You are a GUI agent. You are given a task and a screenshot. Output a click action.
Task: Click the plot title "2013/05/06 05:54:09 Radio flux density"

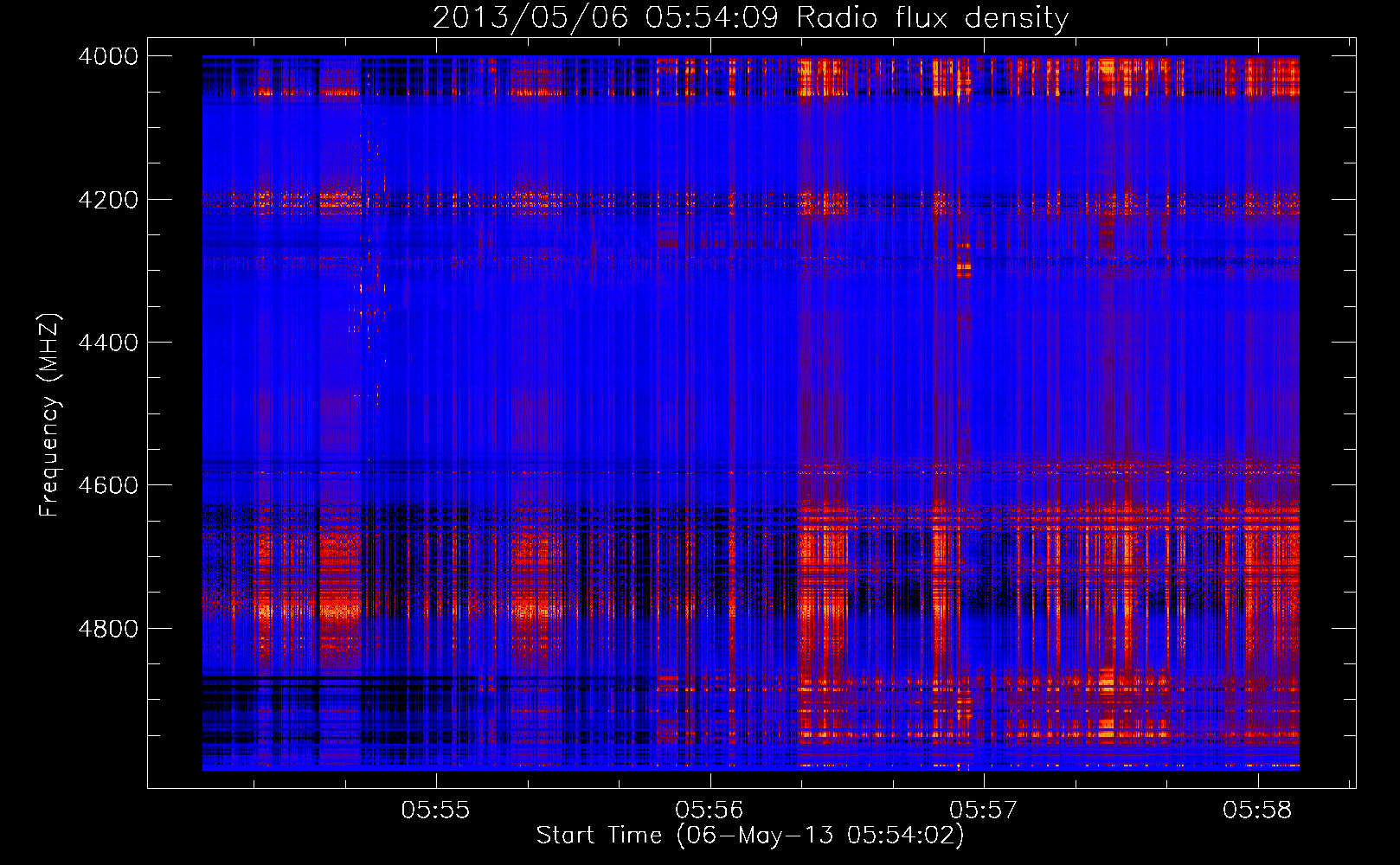point(750,17)
